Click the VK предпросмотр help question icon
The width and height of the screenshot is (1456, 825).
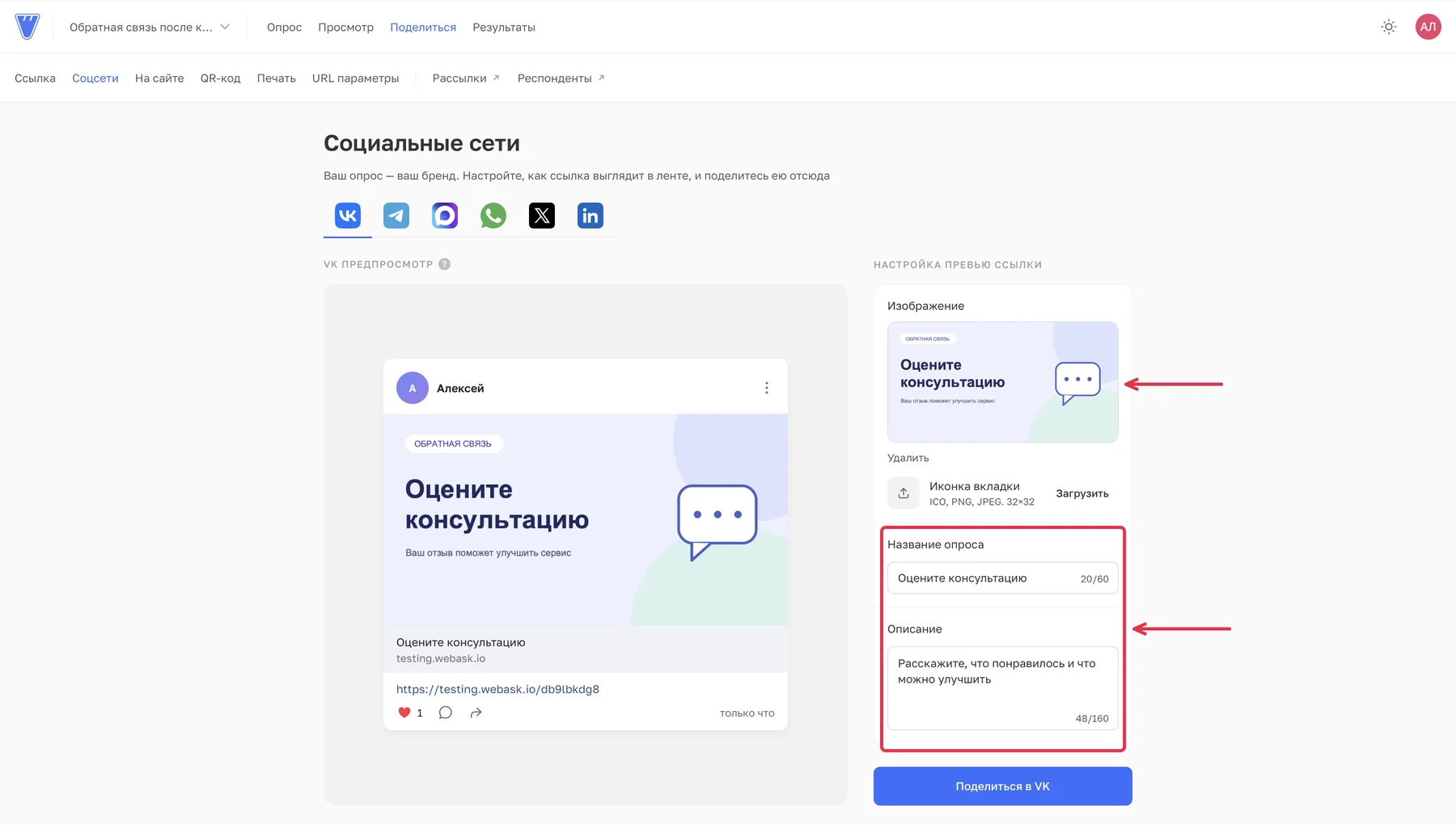(444, 264)
